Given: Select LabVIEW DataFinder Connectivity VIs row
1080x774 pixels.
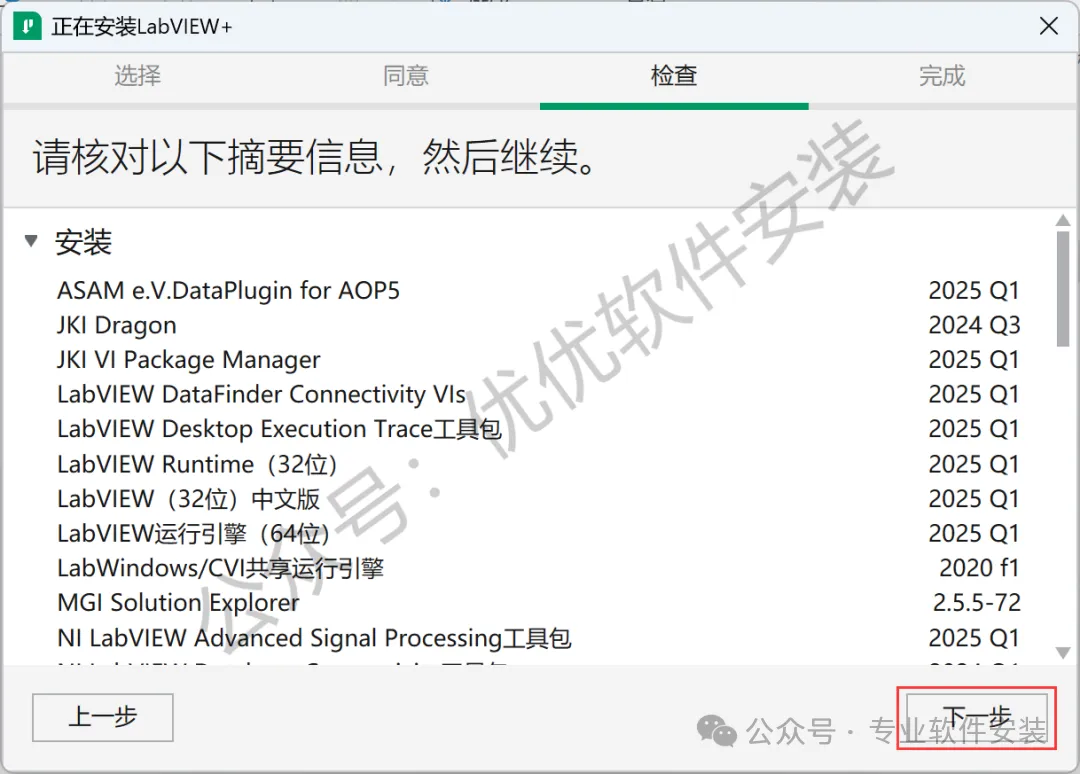Looking at the screenshot, I should click(x=538, y=395).
